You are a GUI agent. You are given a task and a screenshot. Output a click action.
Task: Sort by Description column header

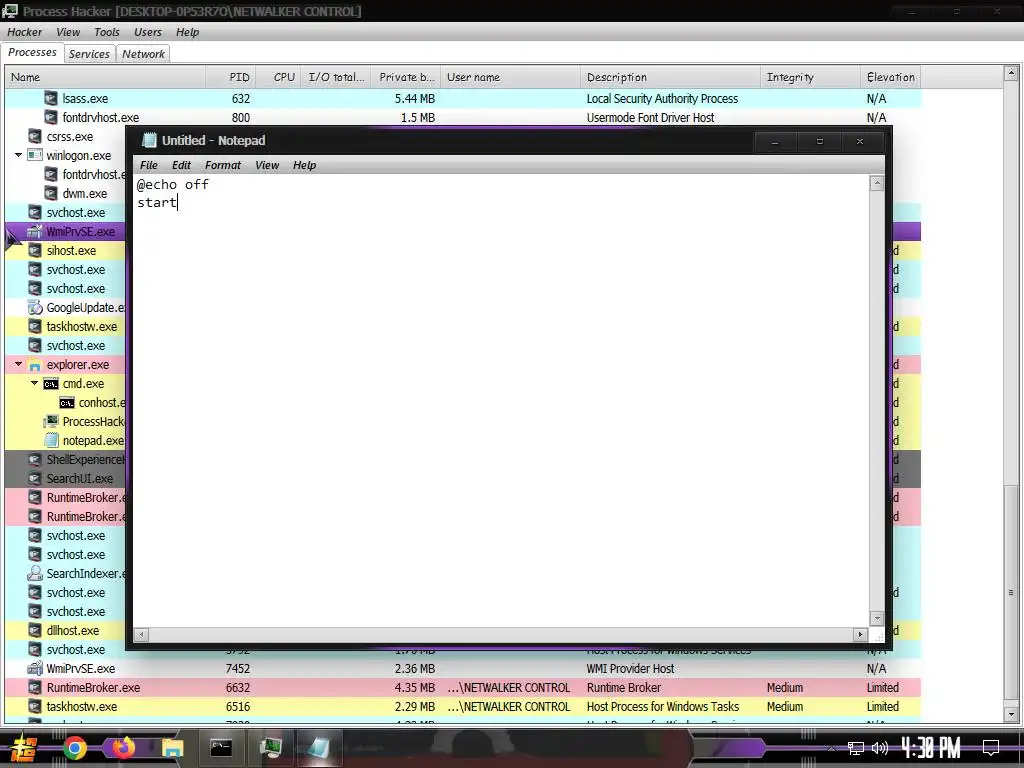(670, 77)
